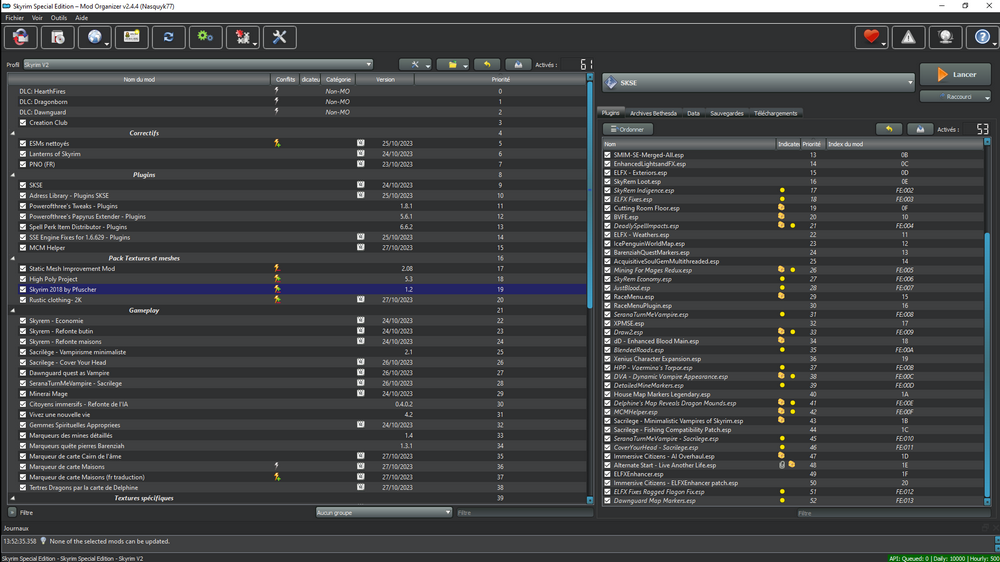Open the SKSE executable dropdown
Viewport: 1000px width, 562px height.
point(758,82)
